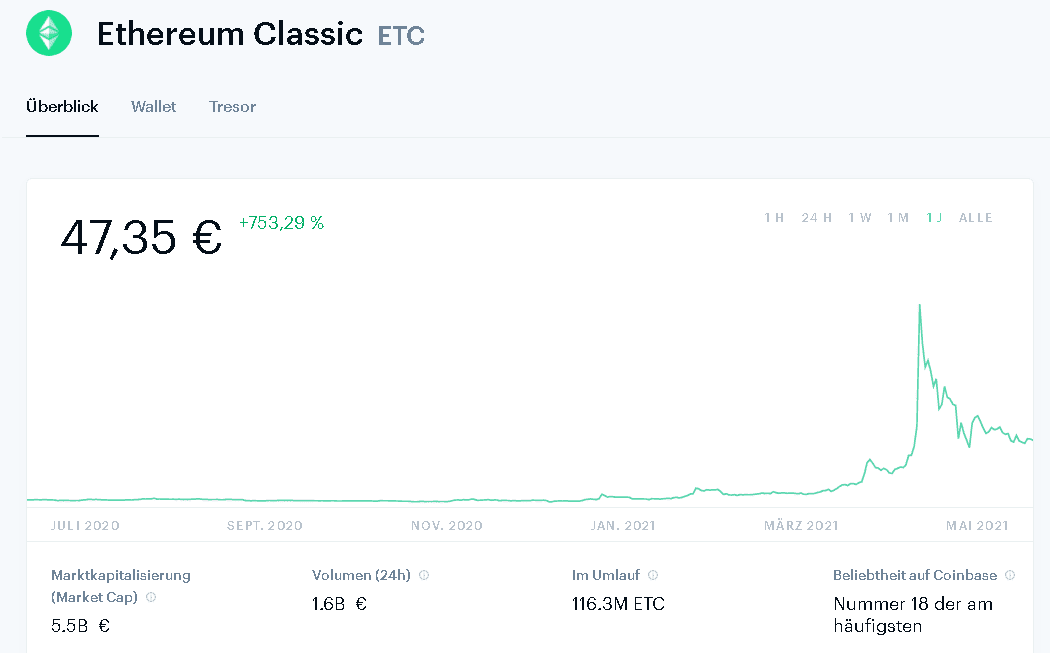Click the 47,35 € price display
Image resolution: width=1050 pixels, height=653 pixels.
click(x=141, y=237)
